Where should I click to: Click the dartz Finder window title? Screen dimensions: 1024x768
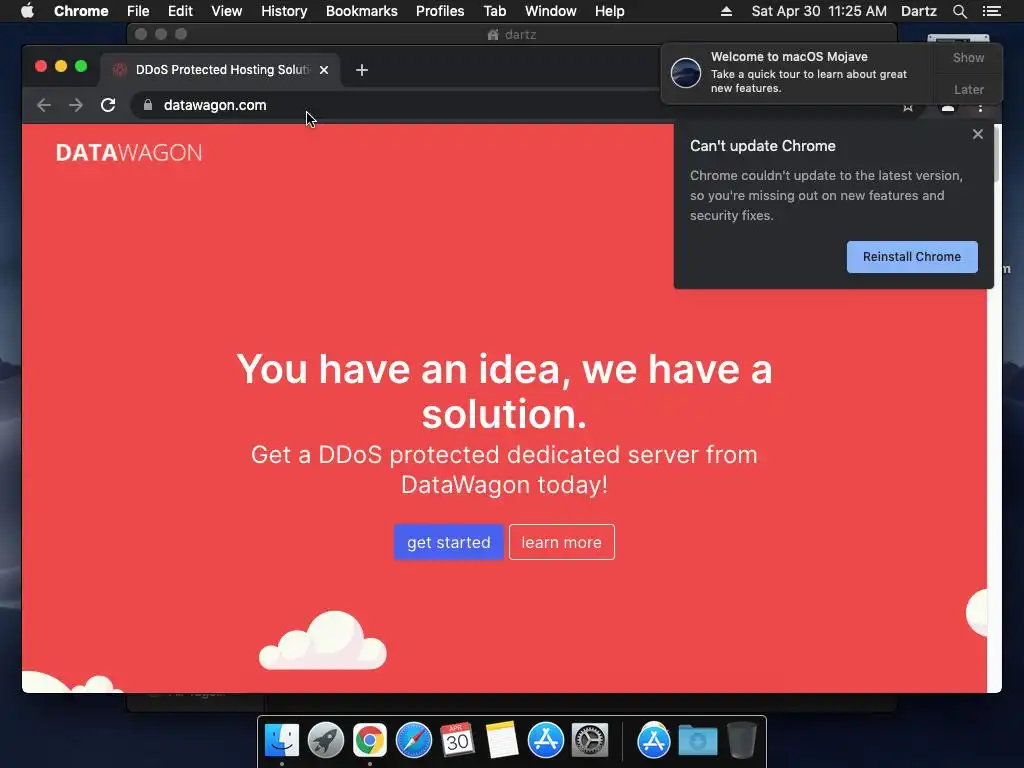pyautogui.click(x=512, y=35)
